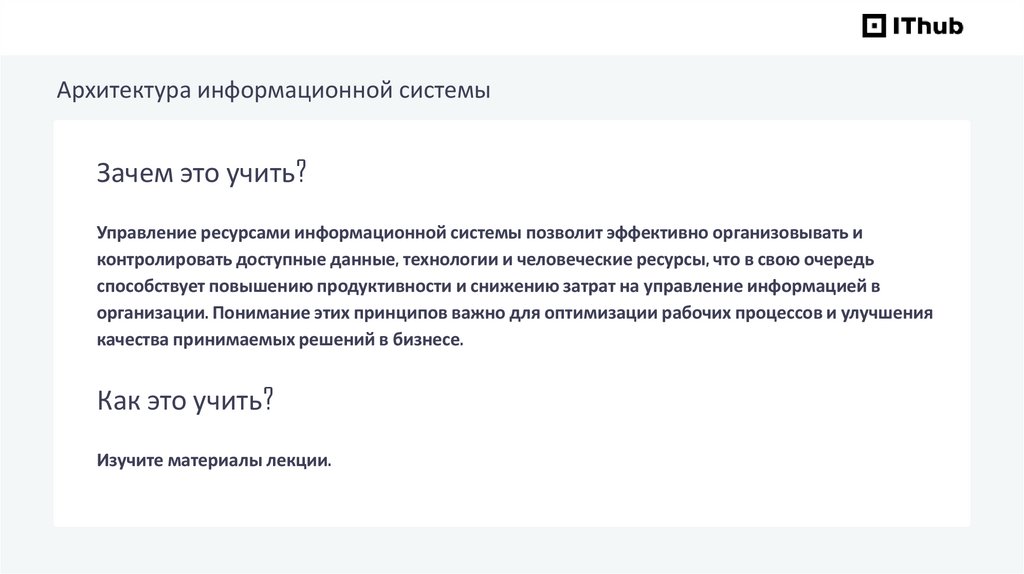Click the line starting 'организации. Понимание'
1024x574 pixels.
click(514, 313)
